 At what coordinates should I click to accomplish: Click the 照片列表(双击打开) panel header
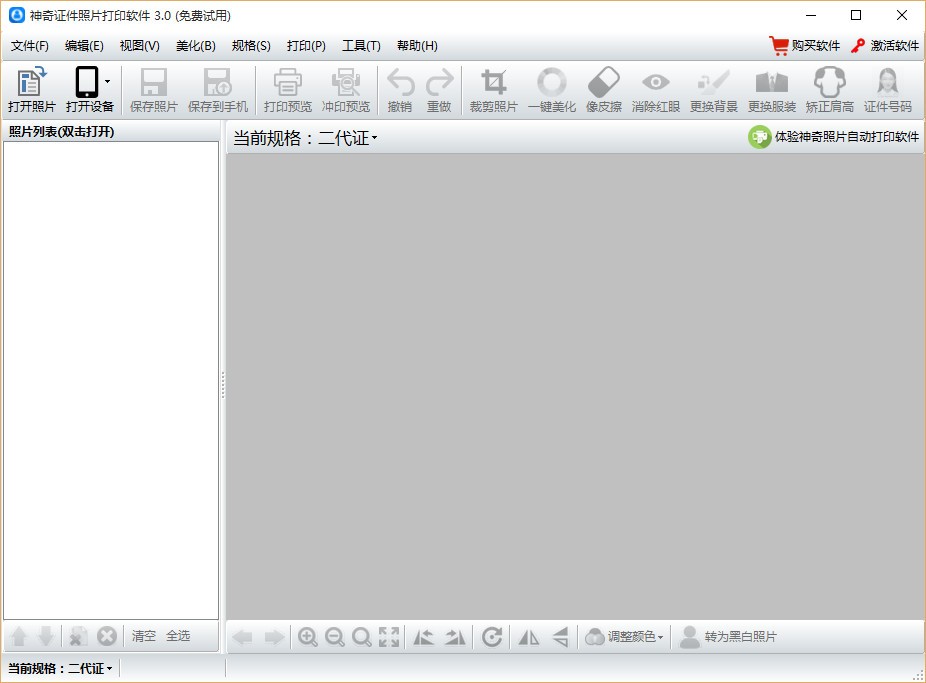coord(61,131)
